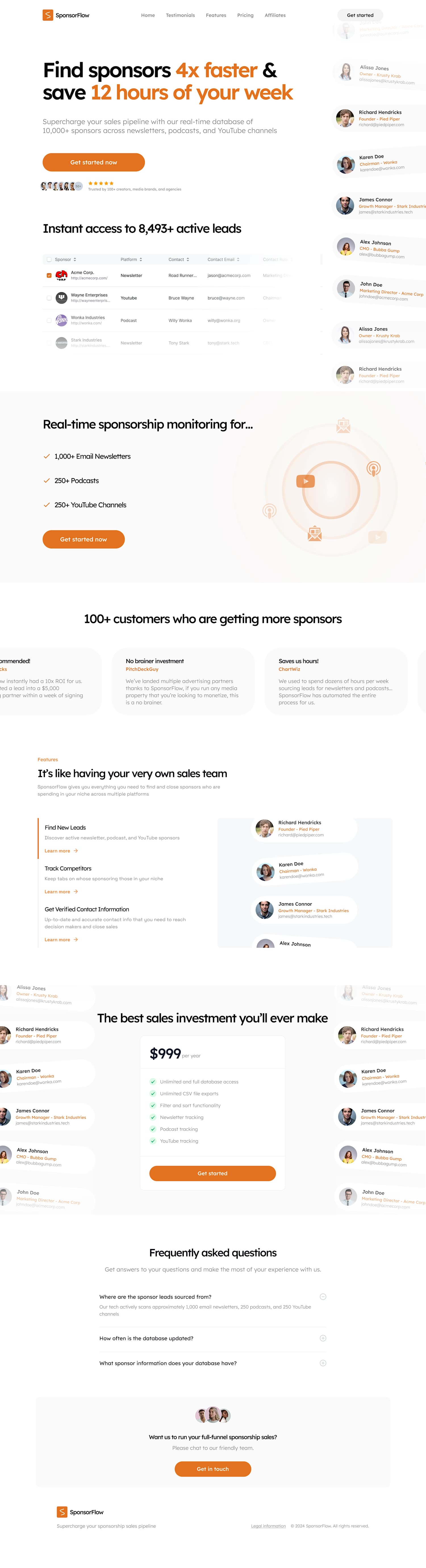Click Get started button in the header

pyautogui.click(x=360, y=15)
